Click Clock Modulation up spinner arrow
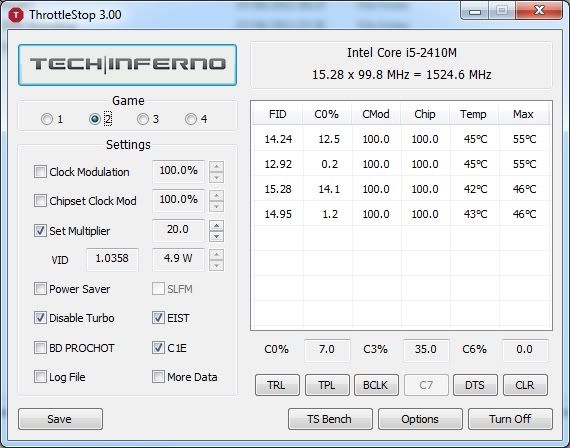This screenshot has height=448, width=570. (217, 167)
